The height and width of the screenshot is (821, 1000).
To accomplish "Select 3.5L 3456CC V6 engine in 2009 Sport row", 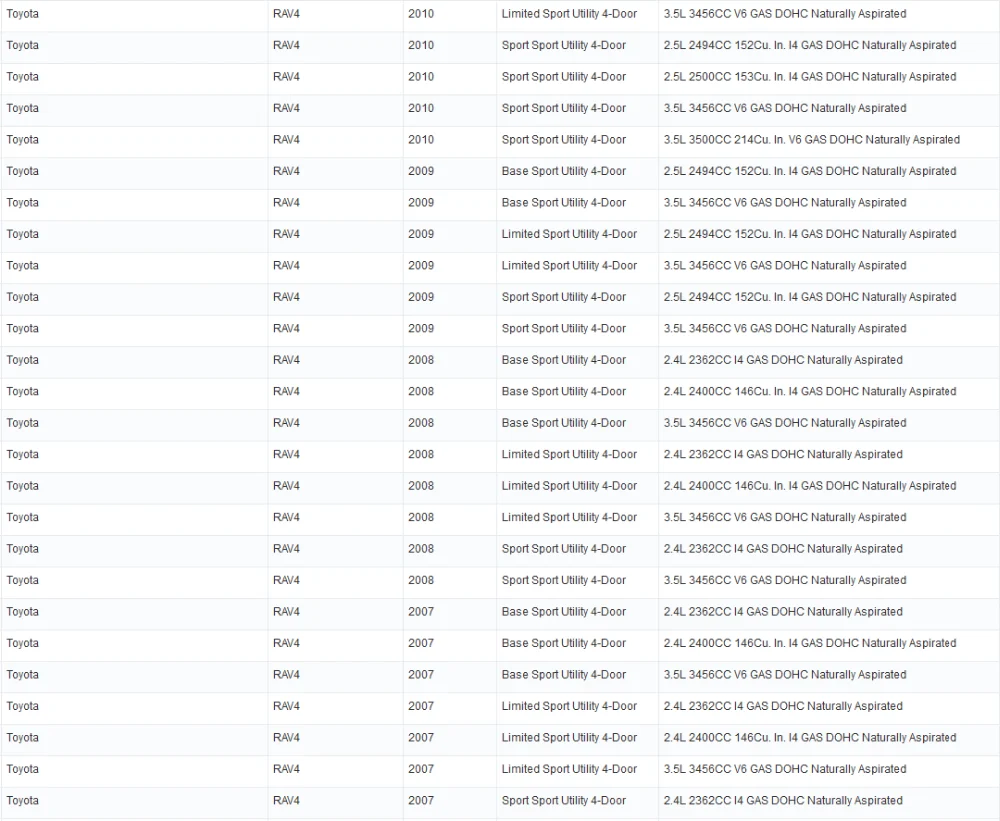I will pos(784,329).
